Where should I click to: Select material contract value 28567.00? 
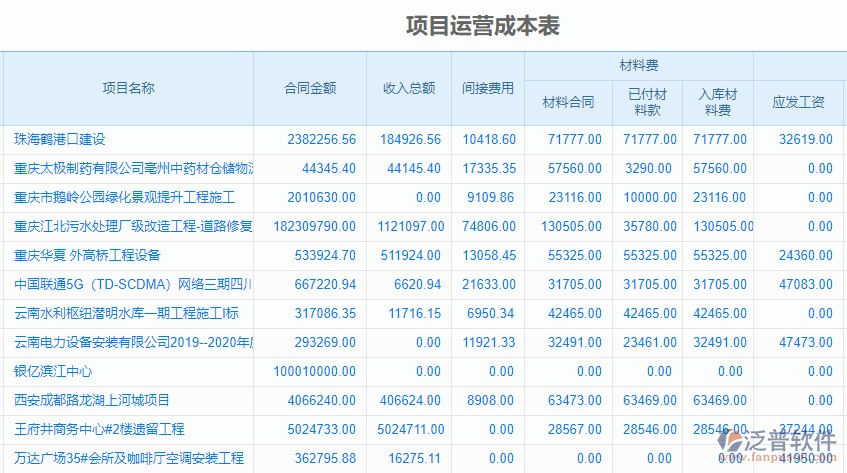tap(575, 430)
